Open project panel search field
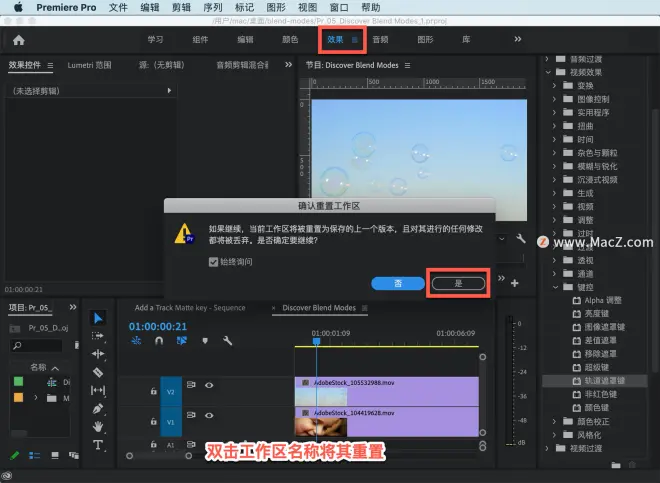 (36, 346)
